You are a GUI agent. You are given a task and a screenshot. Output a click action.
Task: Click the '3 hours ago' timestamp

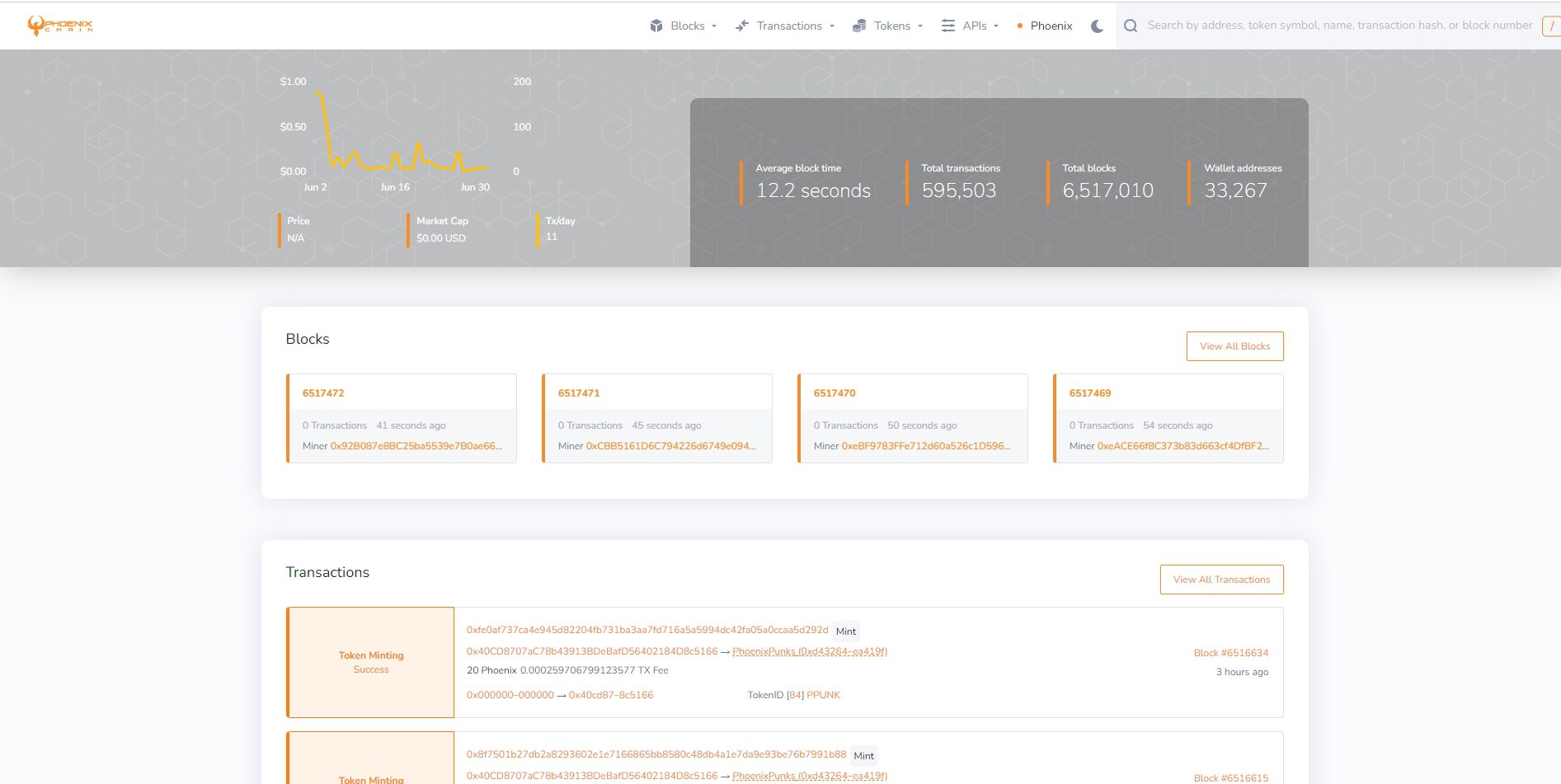tap(1242, 672)
